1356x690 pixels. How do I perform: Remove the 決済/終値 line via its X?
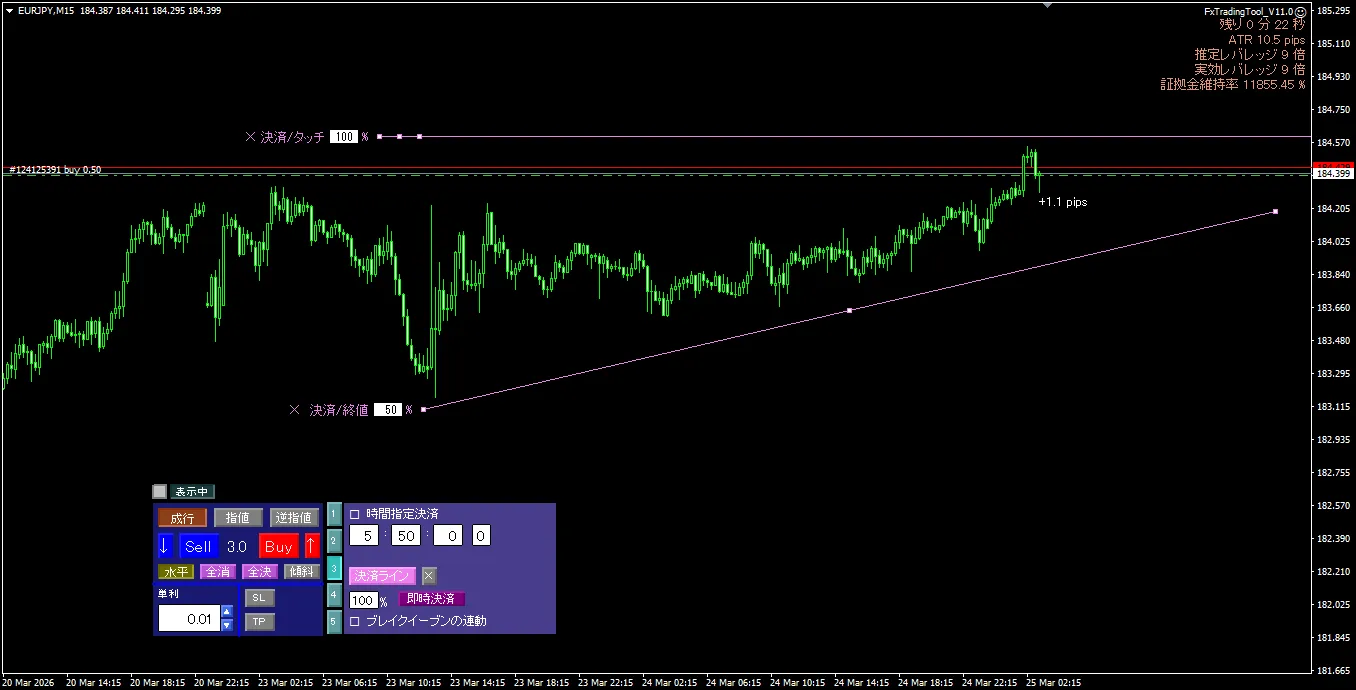click(x=294, y=410)
